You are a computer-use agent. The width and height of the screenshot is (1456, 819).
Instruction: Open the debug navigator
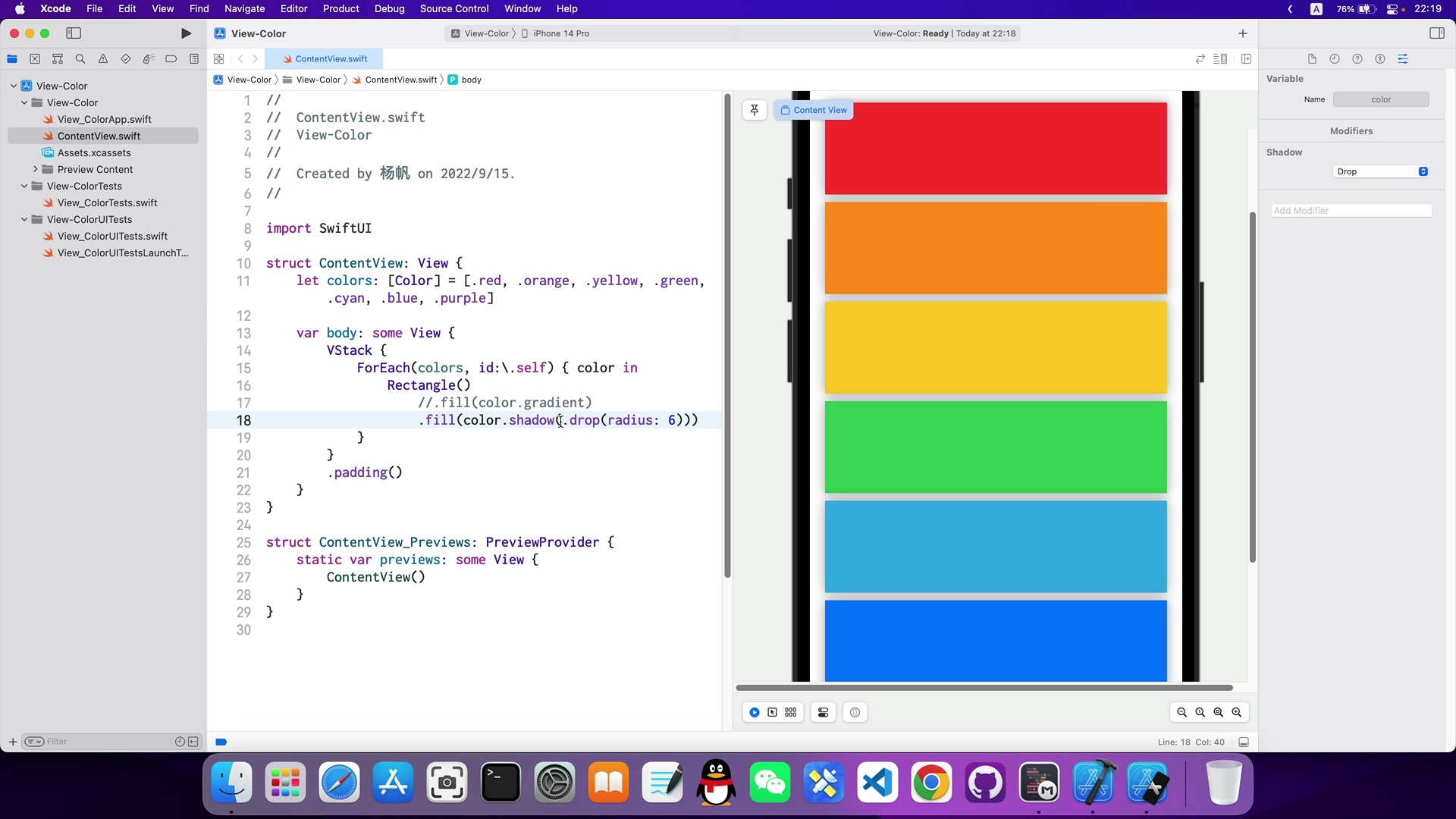149,59
